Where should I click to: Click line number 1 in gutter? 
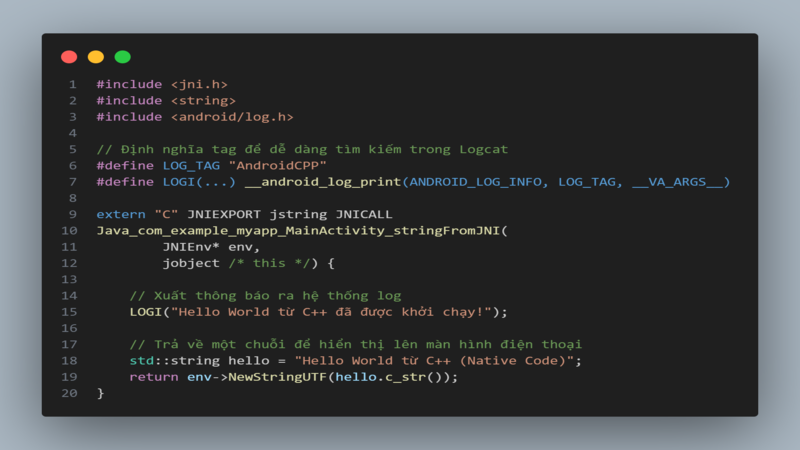click(73, 84)
